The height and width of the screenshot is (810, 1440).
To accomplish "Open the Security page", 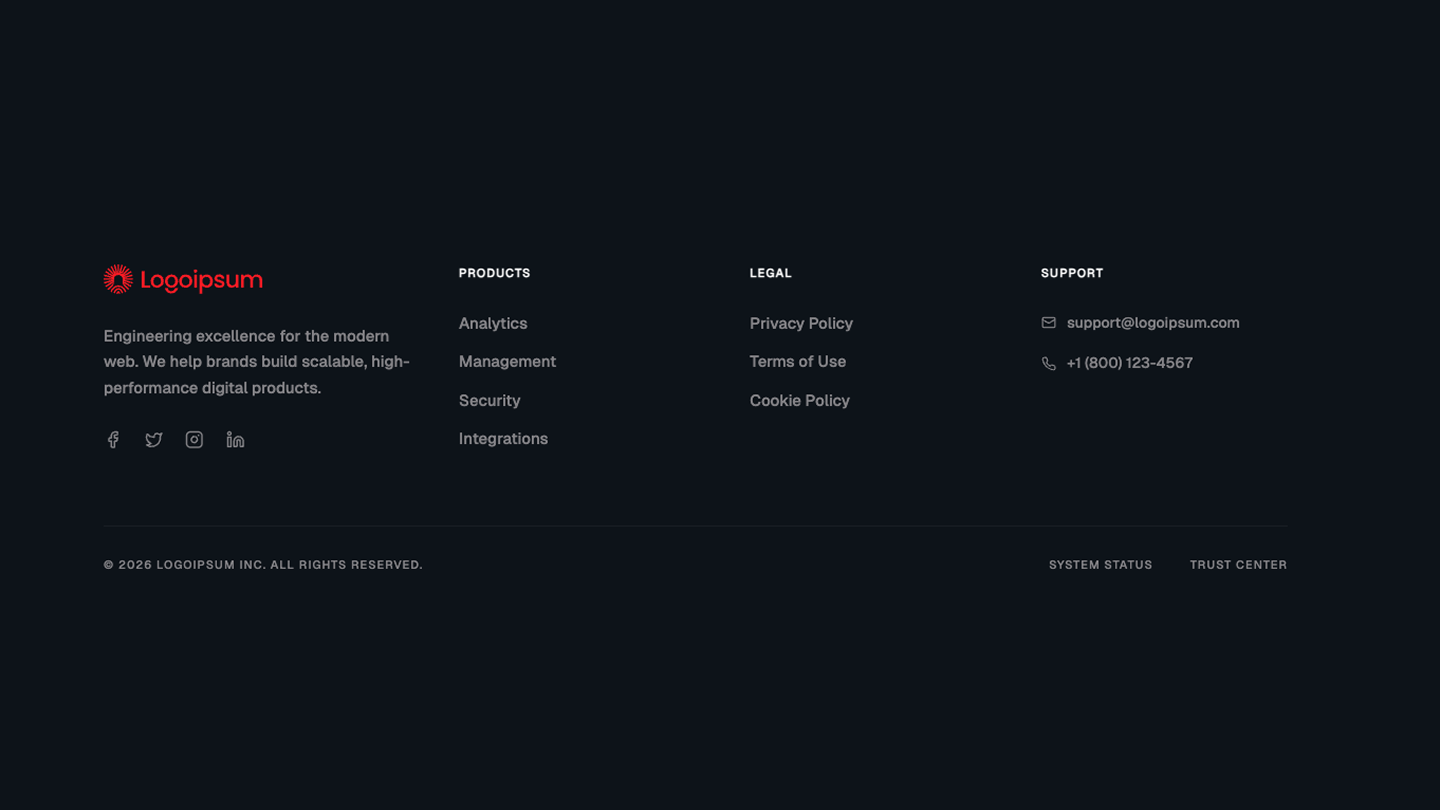I will 489,400.
